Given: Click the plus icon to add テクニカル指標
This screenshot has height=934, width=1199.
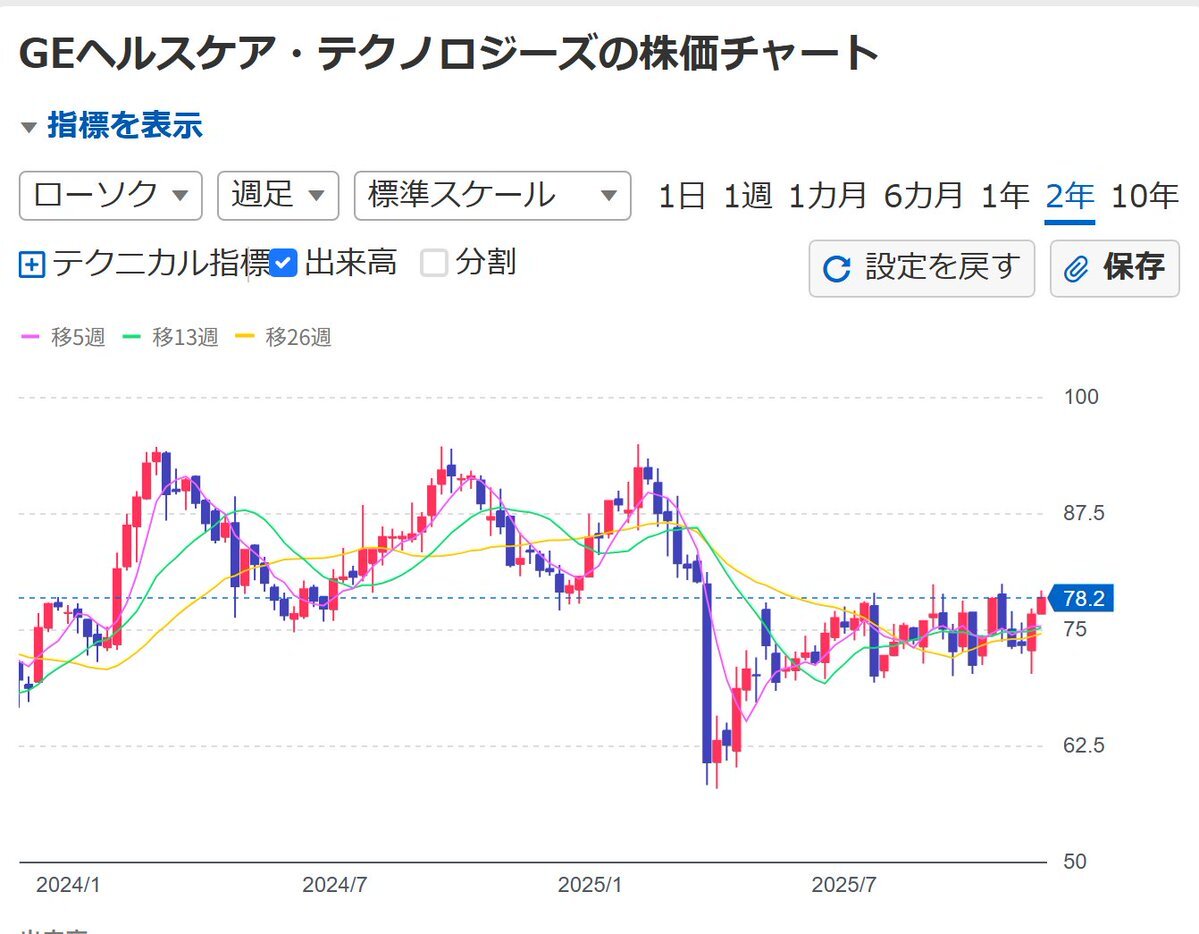Looking at the screenshot, I should [30, 264].
